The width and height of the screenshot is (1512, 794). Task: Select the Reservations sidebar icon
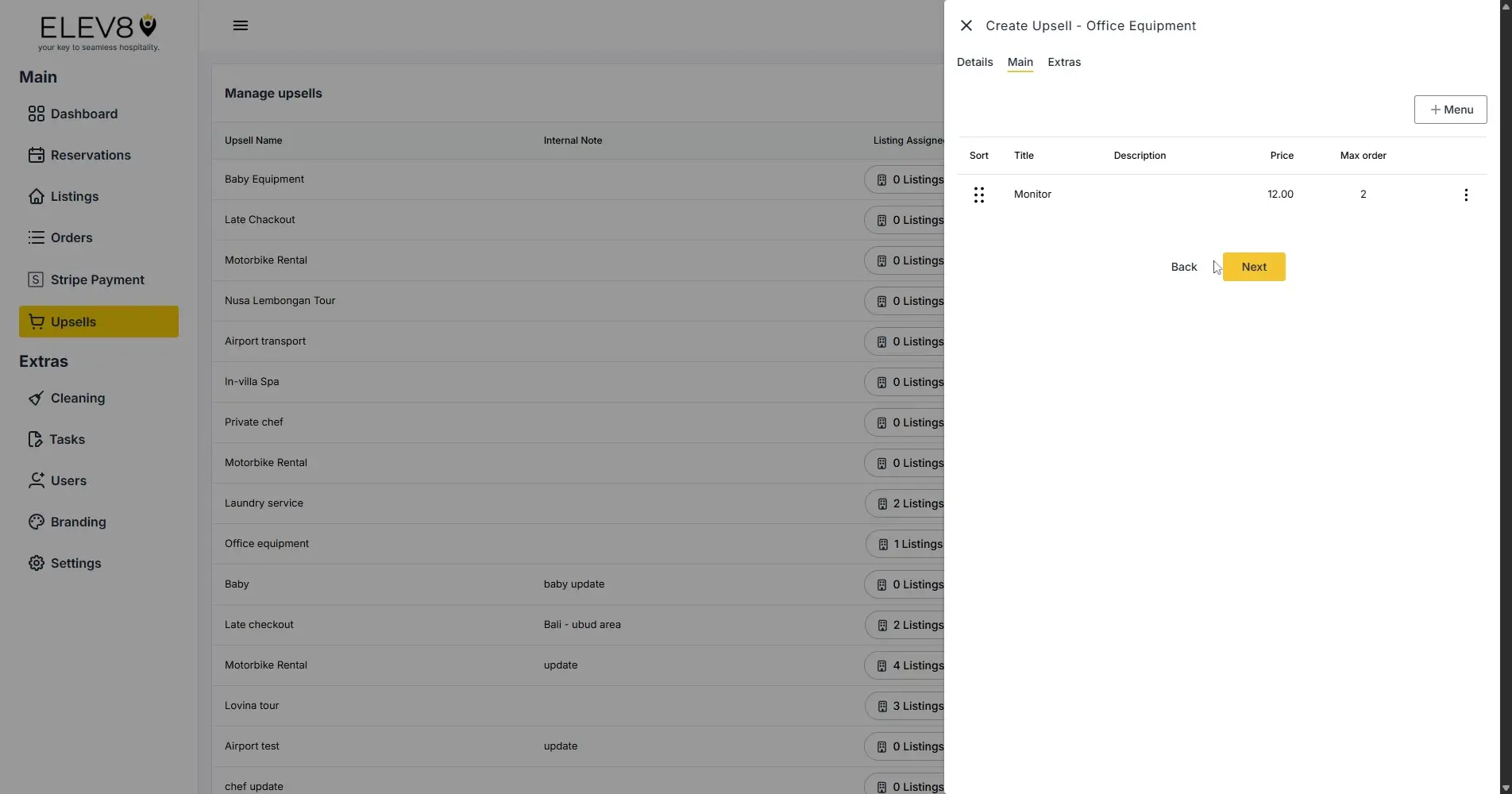click(37, 154)
